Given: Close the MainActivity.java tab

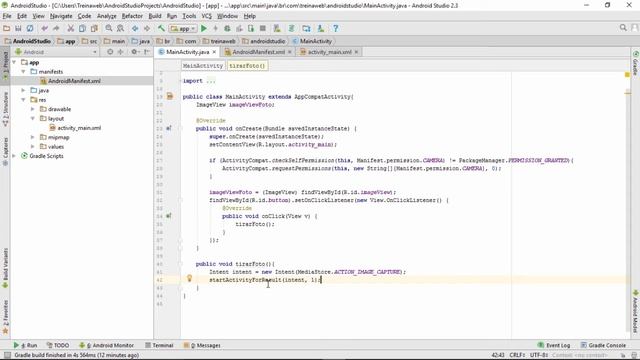Looking at the screenshot, I should click(214, 52).
